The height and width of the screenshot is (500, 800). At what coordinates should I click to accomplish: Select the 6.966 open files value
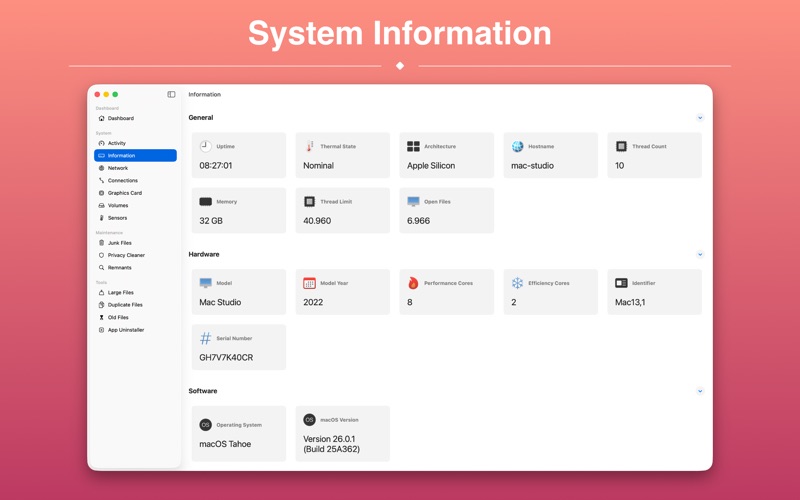[x=418, y=221]
